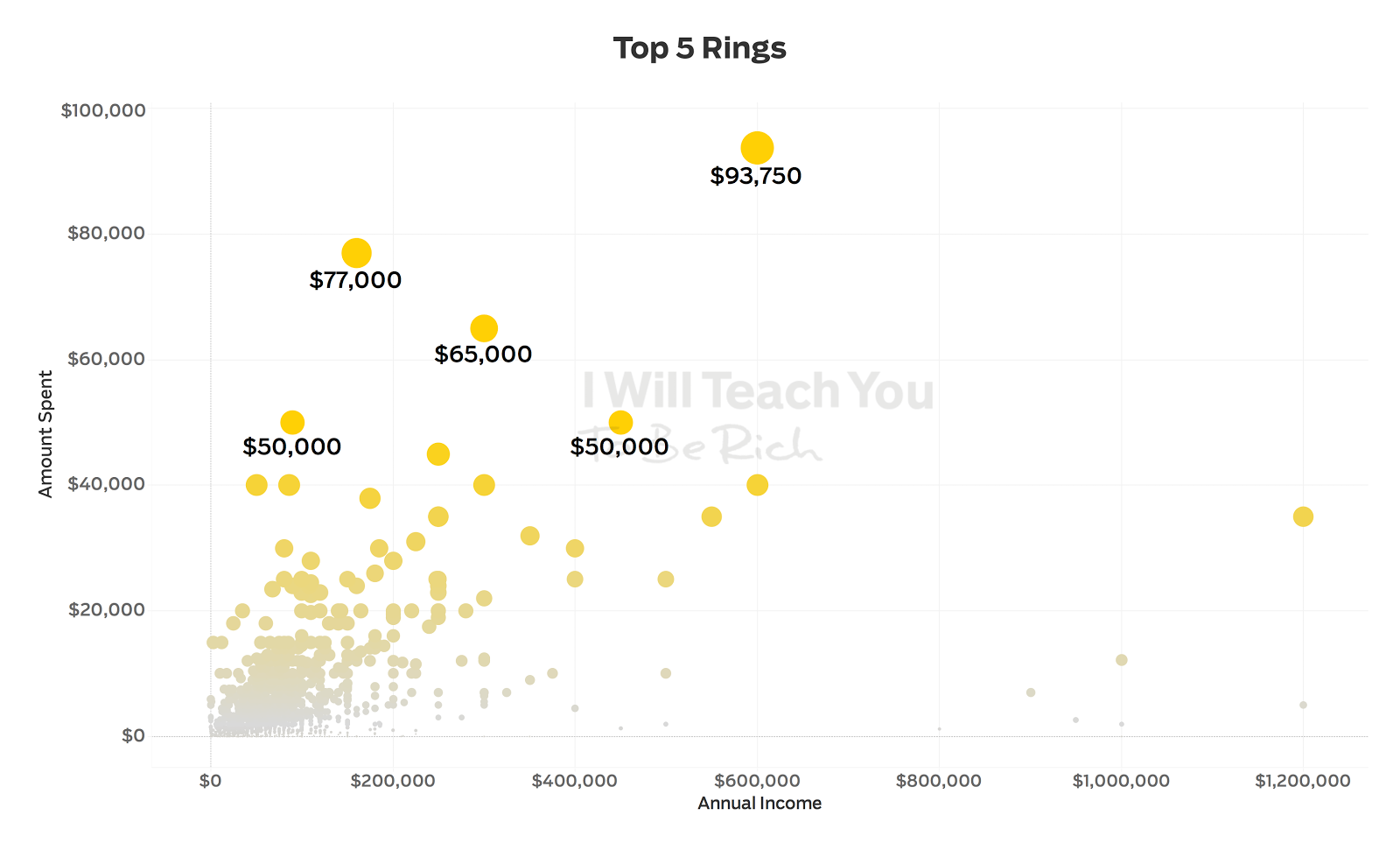Viewport: 1400px width, 850px height.
Task: Click the $35,000 dot at $550,000 income
Action: [x=711, y=516]
